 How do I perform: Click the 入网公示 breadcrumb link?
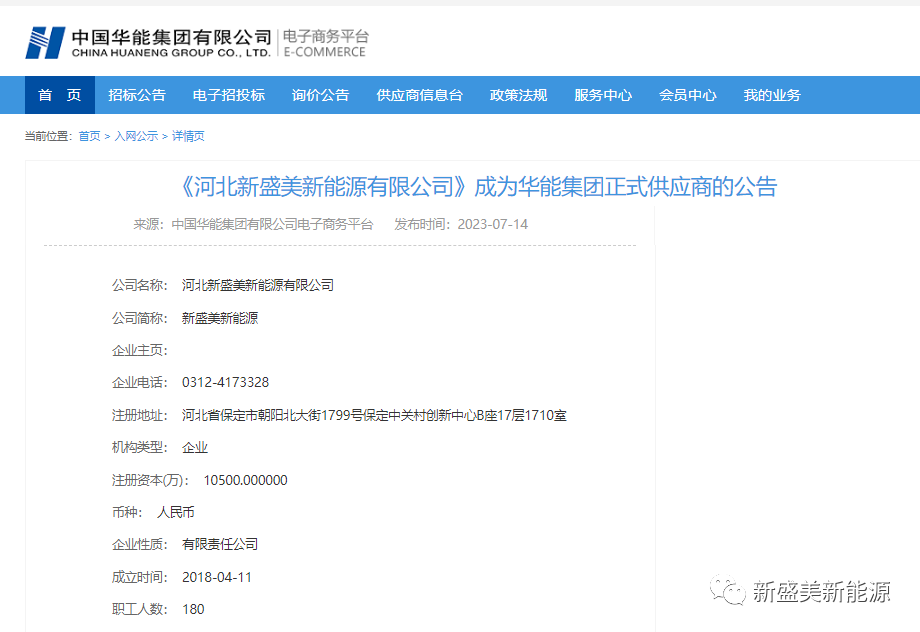tap(136, 136)
